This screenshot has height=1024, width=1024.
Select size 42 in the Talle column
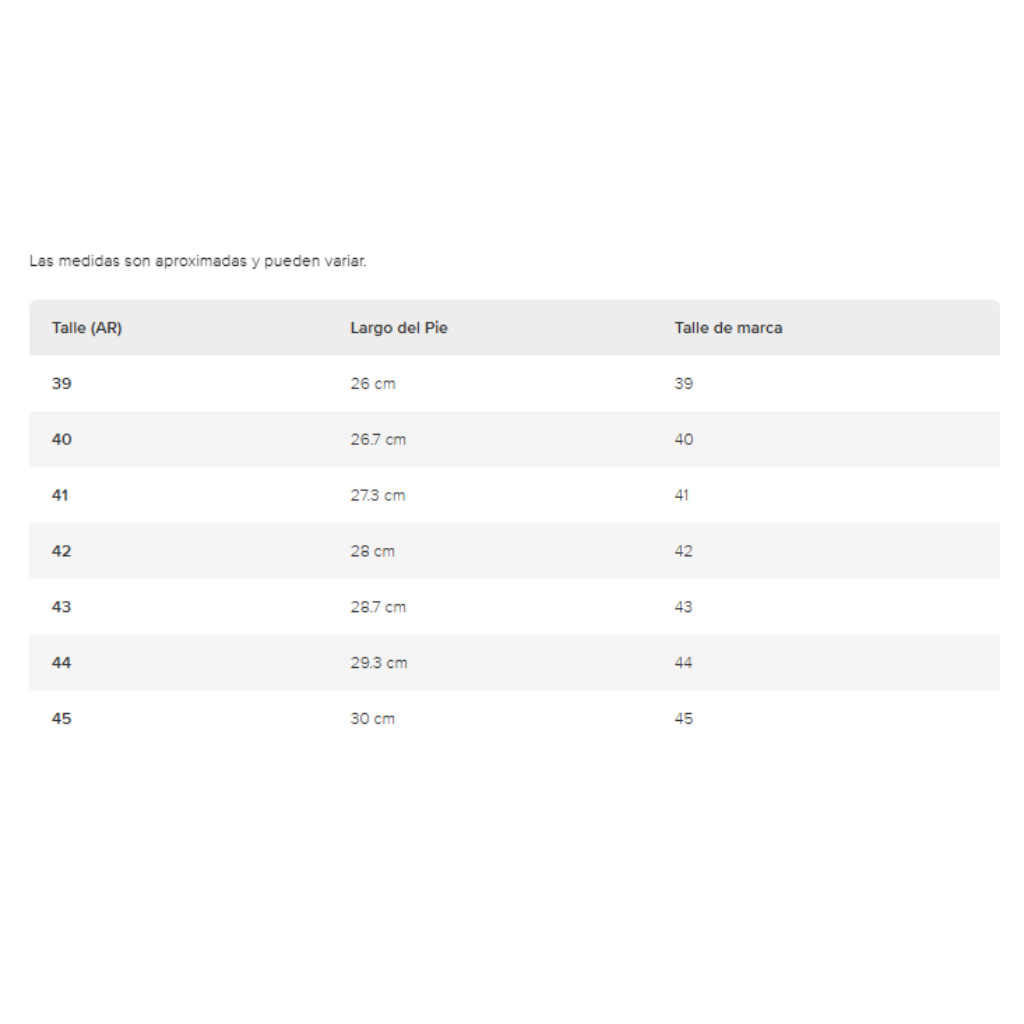pos(61,551)
